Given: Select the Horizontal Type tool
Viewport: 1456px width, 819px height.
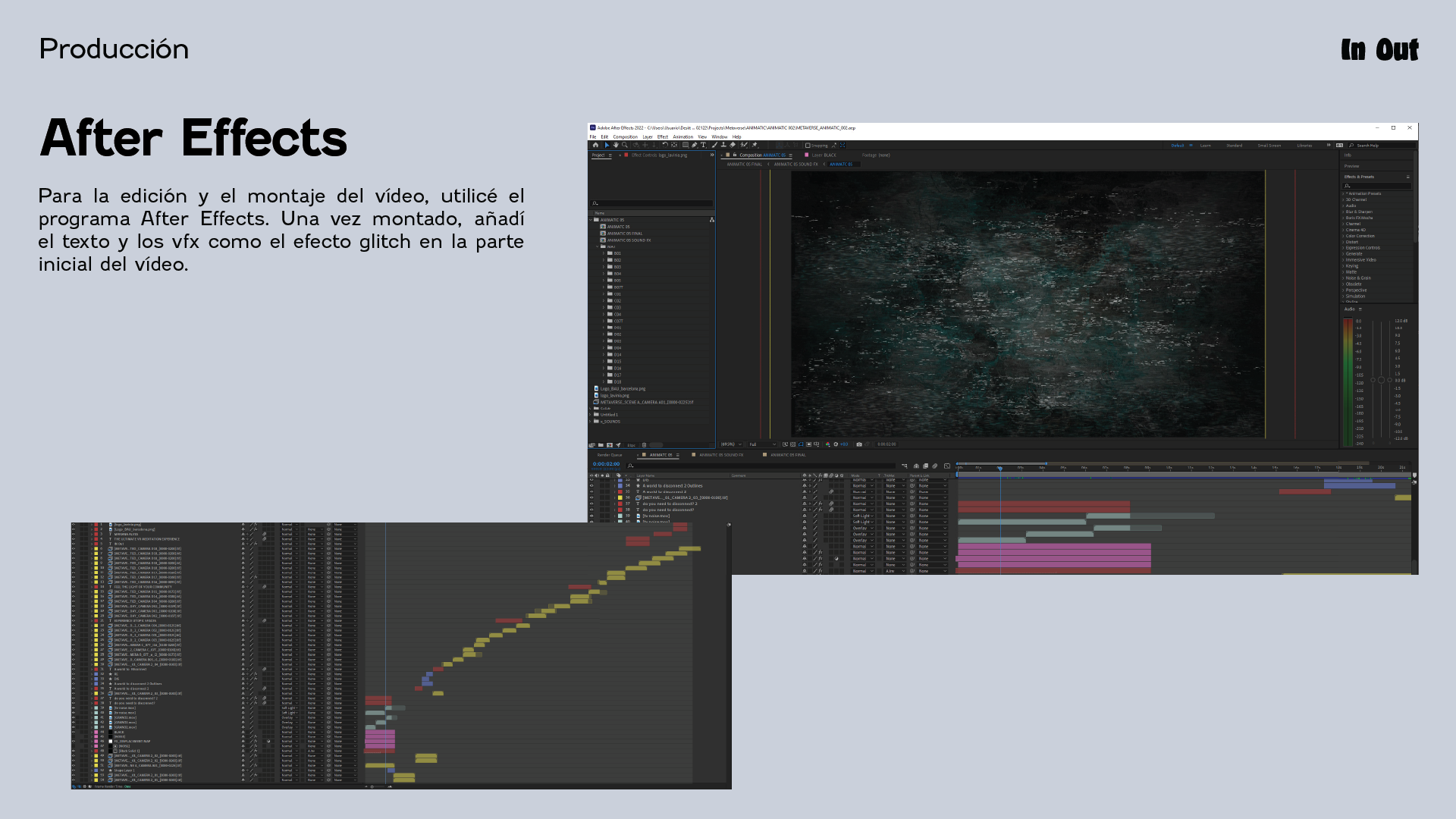Looking at the screenshot, I should pos(703,145).
